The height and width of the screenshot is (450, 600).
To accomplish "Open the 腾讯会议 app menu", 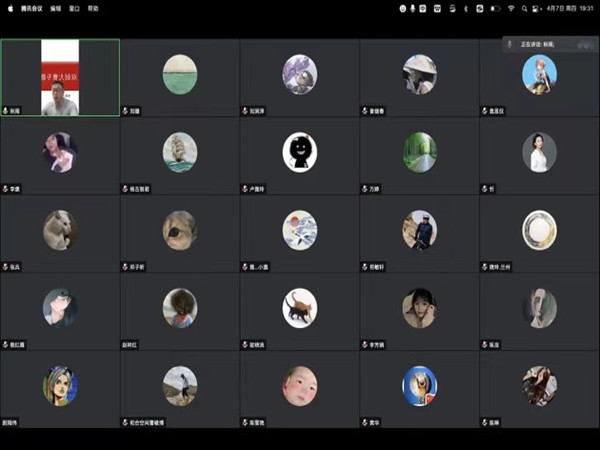I will tap(33, 8).
